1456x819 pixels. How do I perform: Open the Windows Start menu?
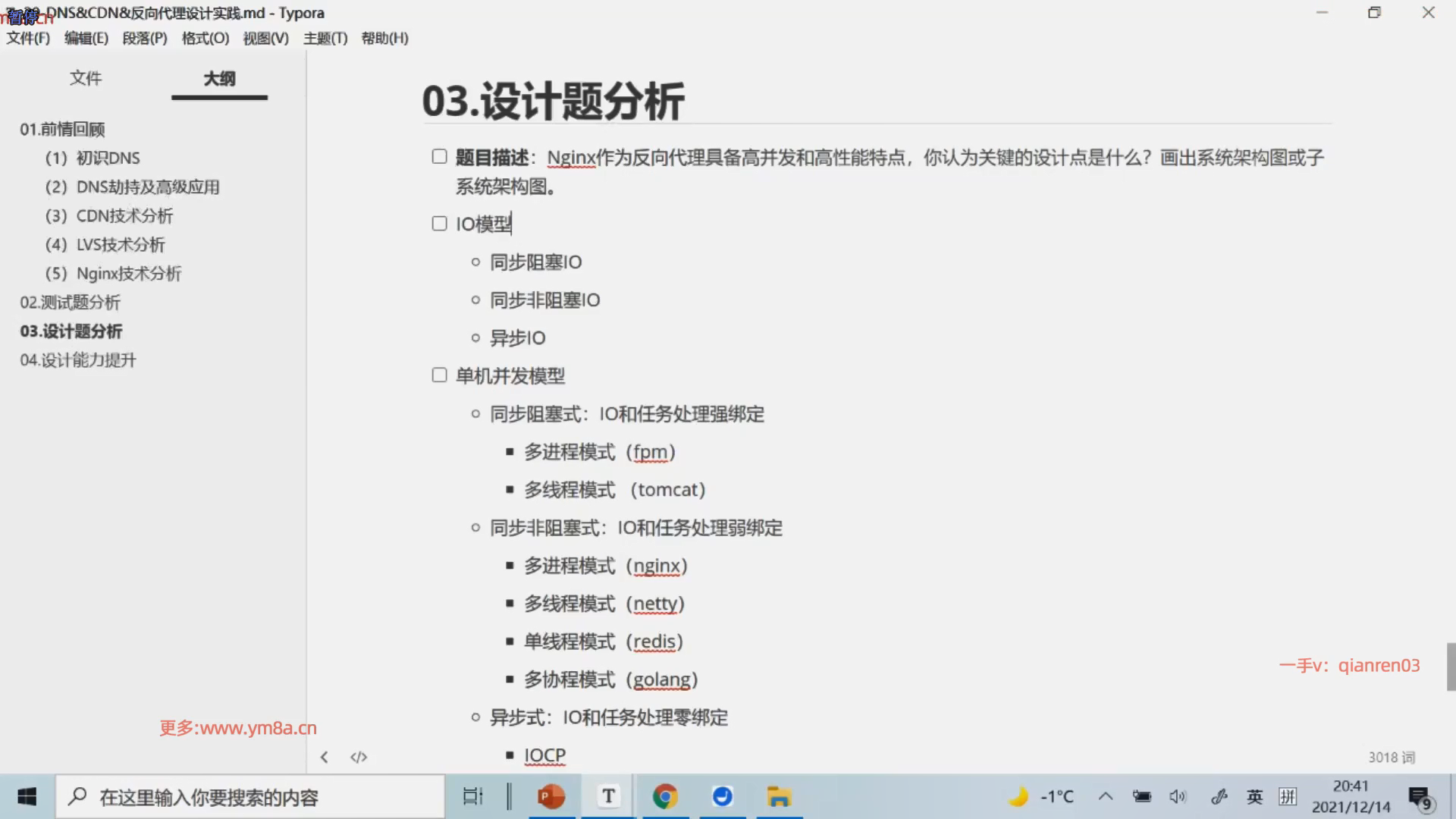27,796
